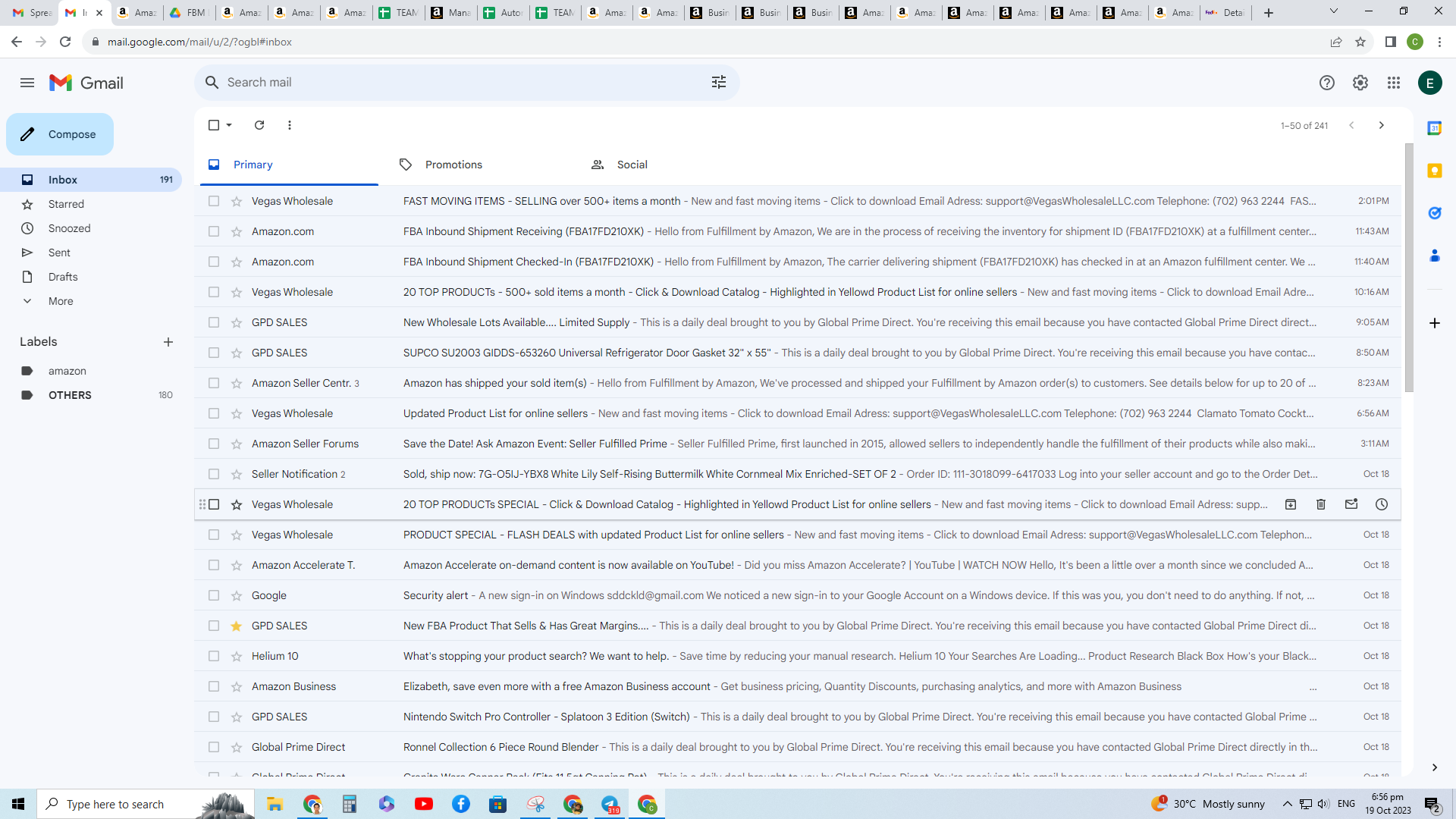This screenshot has width=1456, height=819.
Task: Unstar the New FBA Product GPD SALES email
Action: tap(237, 626)
